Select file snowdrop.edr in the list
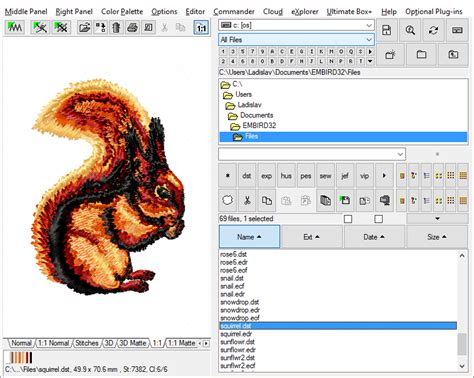The width and height of the screenshot is (474, 378). tap(240, 310)
